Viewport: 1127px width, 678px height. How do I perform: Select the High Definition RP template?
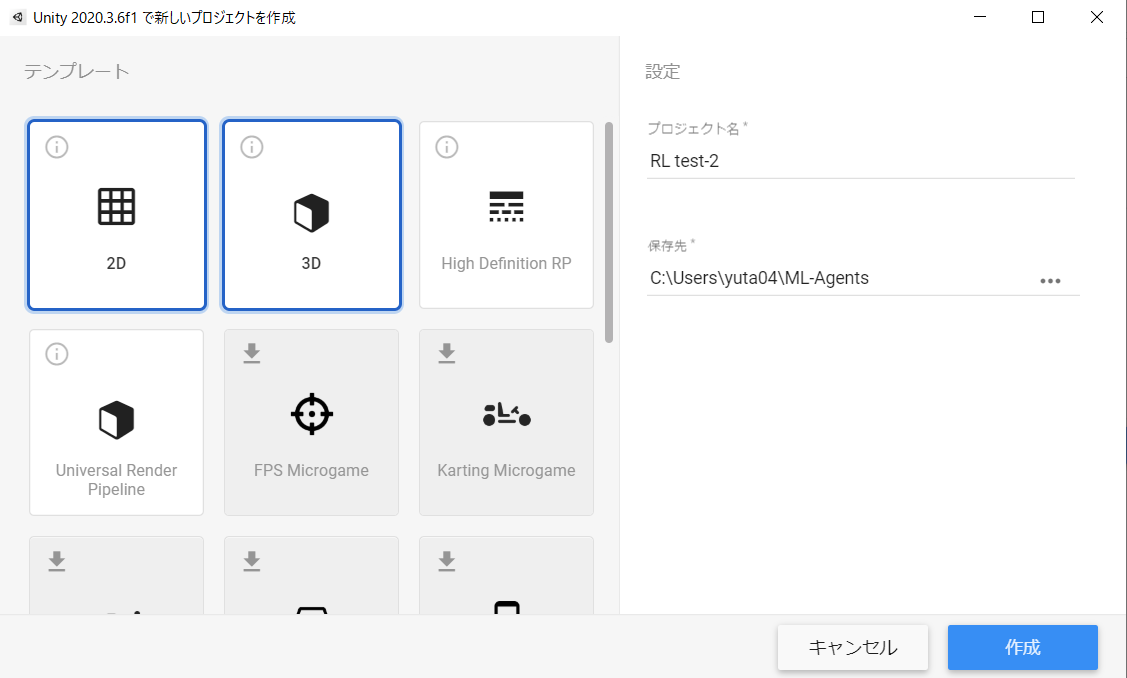click(x=506, y=215)
